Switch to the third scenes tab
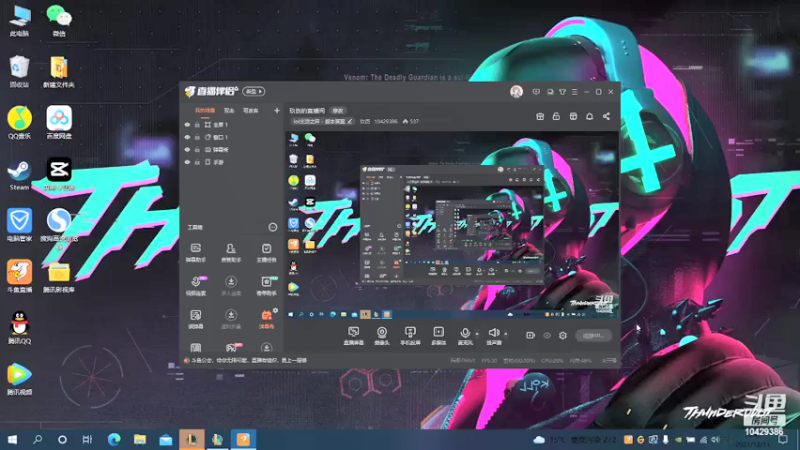The width and height of the screenshot is (800, 450). click(251, 110)
